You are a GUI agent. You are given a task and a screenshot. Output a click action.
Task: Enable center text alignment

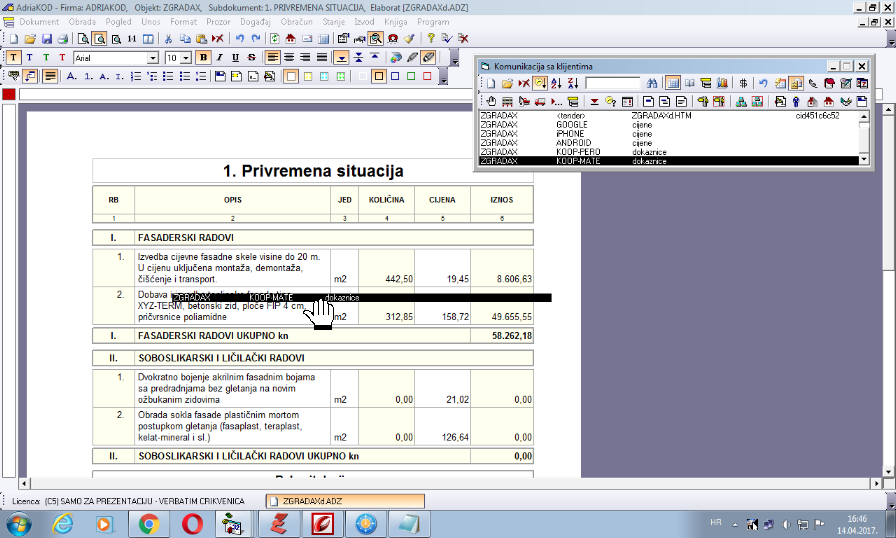coord(289,58)
